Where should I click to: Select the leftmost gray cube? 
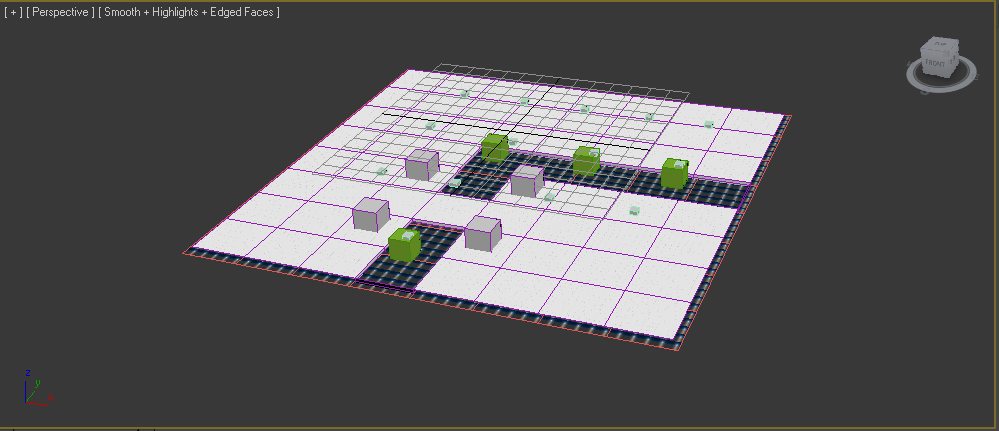tap(370, 215)
